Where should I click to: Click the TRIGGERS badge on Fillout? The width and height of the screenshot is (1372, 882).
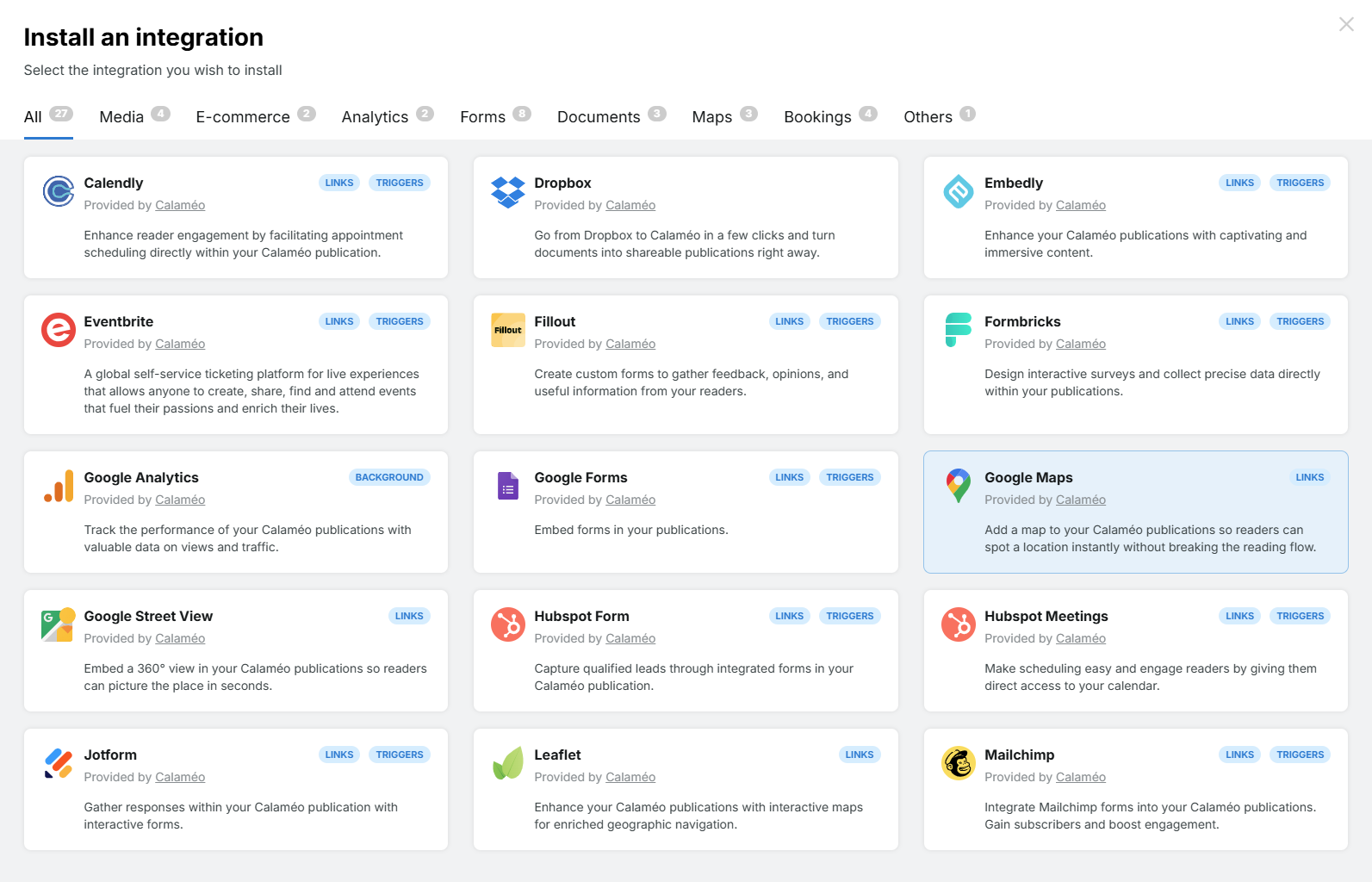click(x=850, y=321)
